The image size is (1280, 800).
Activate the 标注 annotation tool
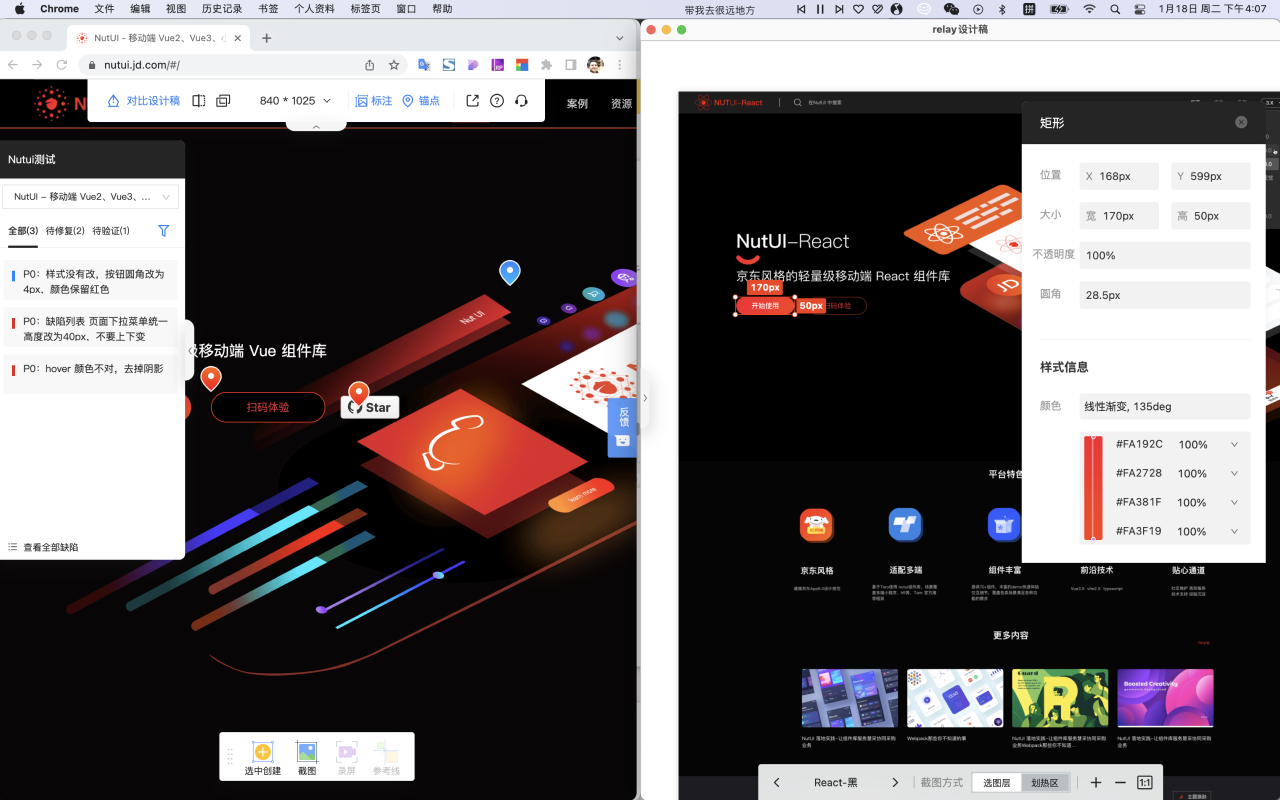coord(374,101)
